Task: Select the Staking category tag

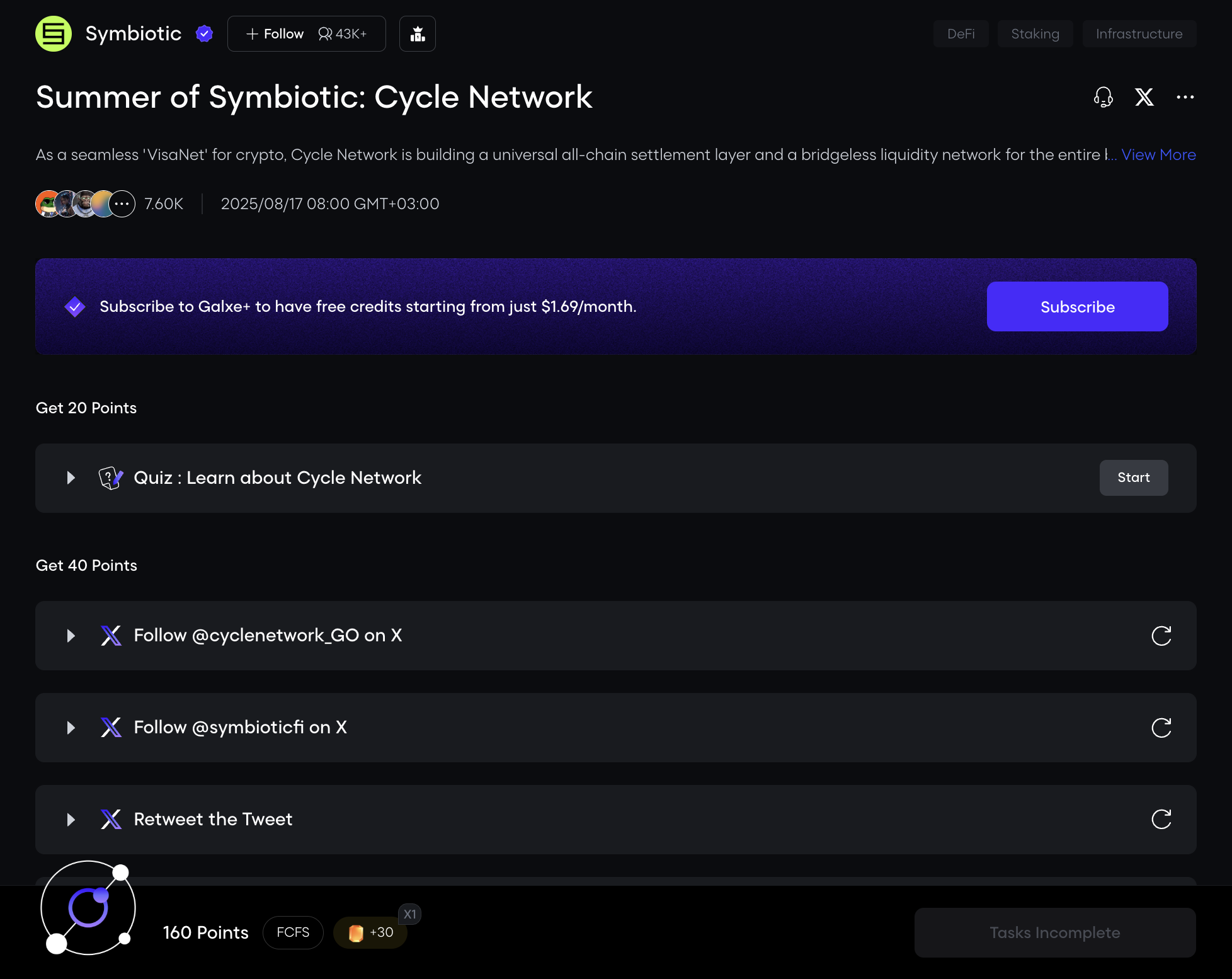Action: 1035,34
